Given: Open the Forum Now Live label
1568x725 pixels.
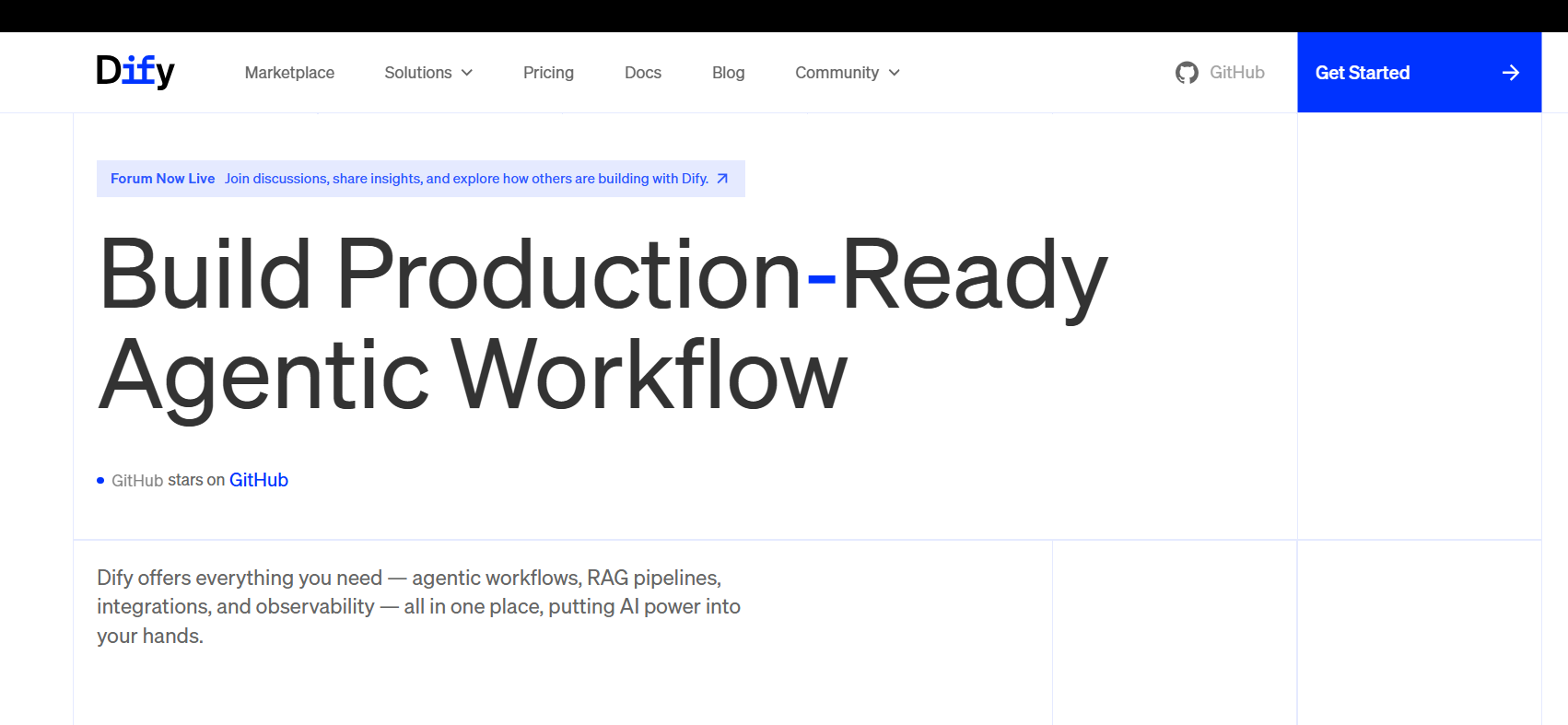Looking at the screenshot, I should 162,179.
